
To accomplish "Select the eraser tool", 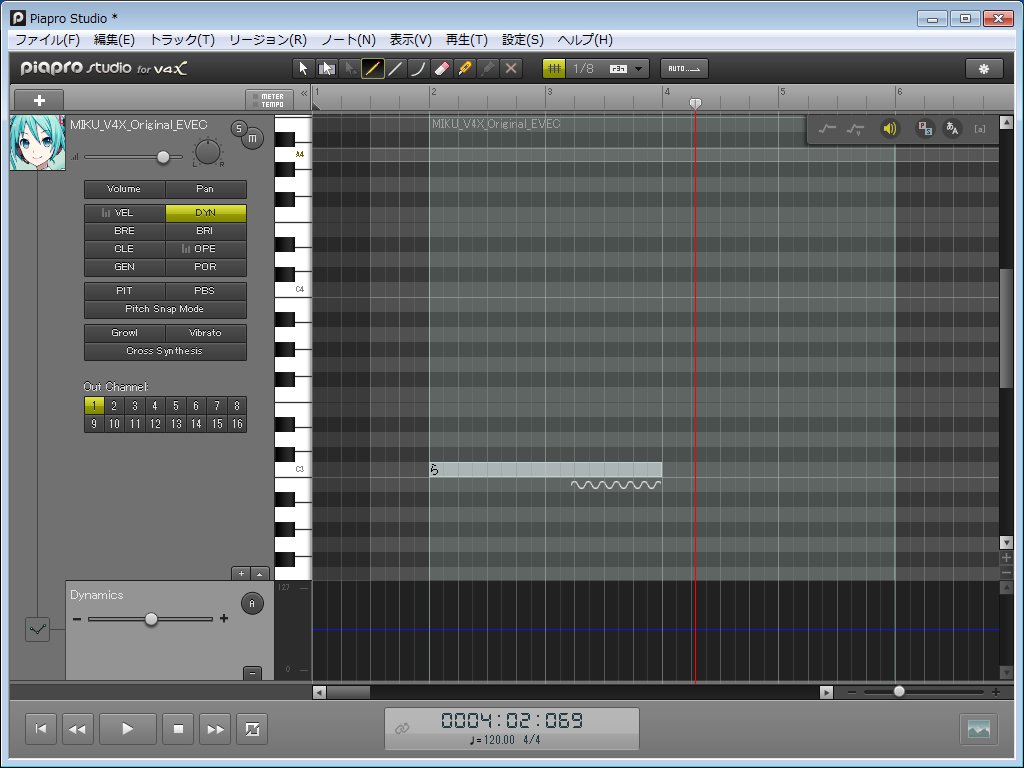I will (x=441, y=69).
